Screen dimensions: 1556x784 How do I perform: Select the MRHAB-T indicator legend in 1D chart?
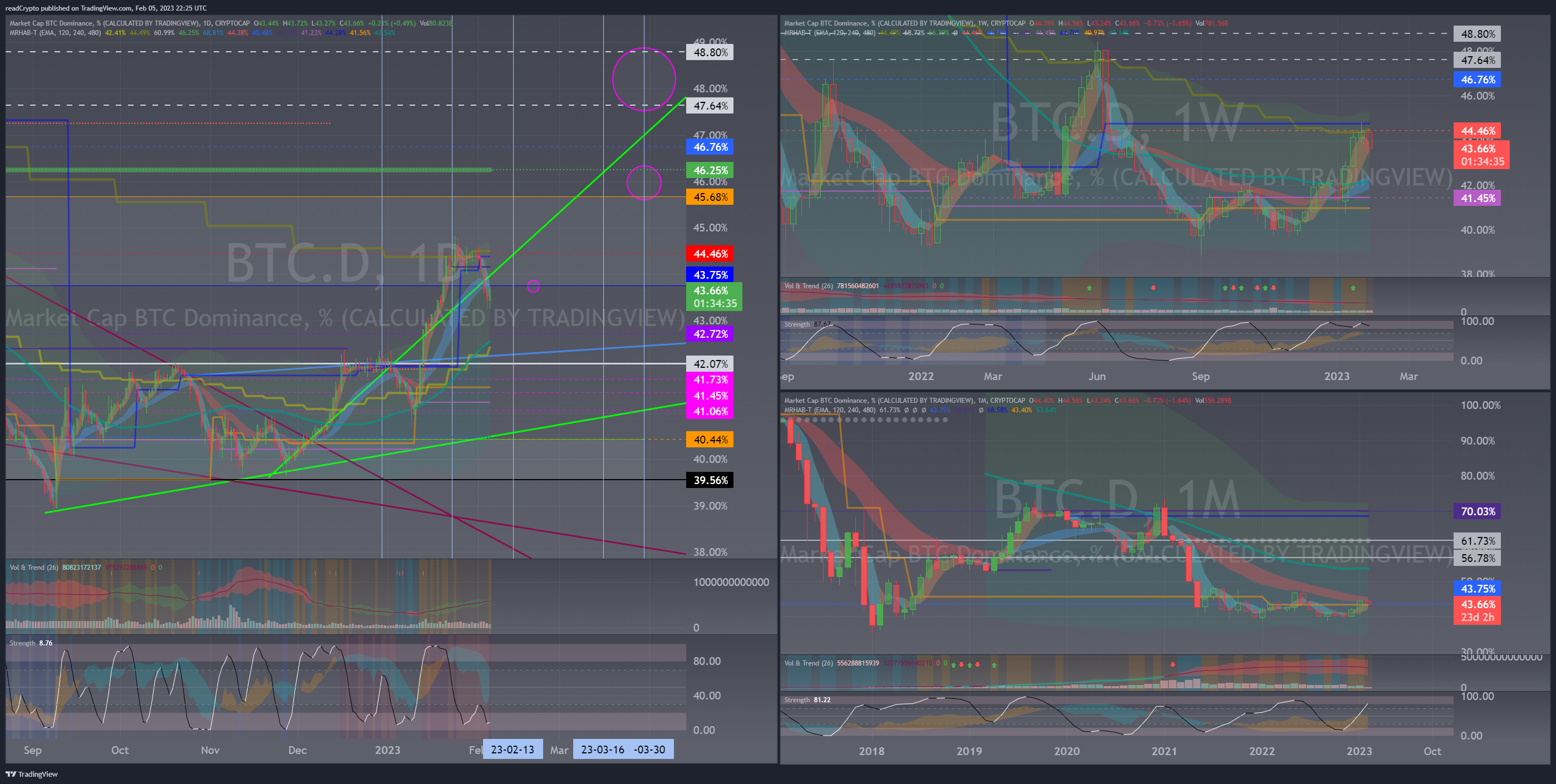tap(203, 33)
